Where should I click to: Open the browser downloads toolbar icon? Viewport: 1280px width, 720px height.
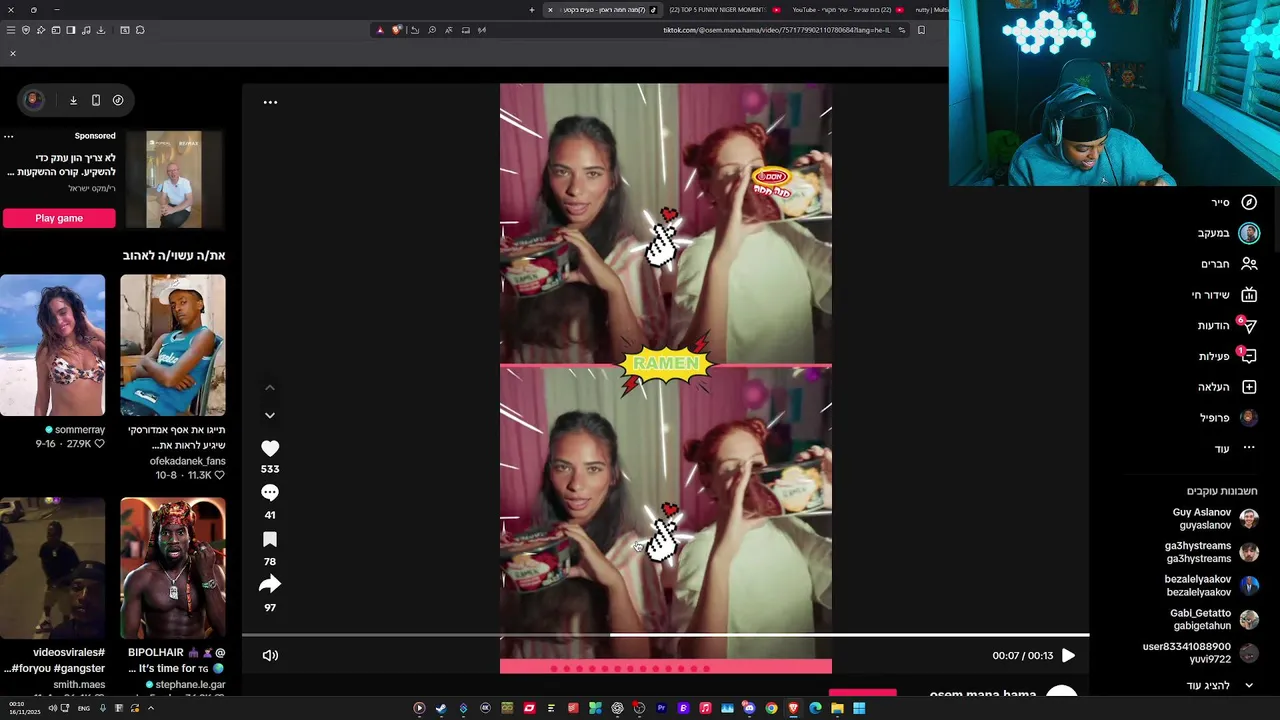(101, 30)
